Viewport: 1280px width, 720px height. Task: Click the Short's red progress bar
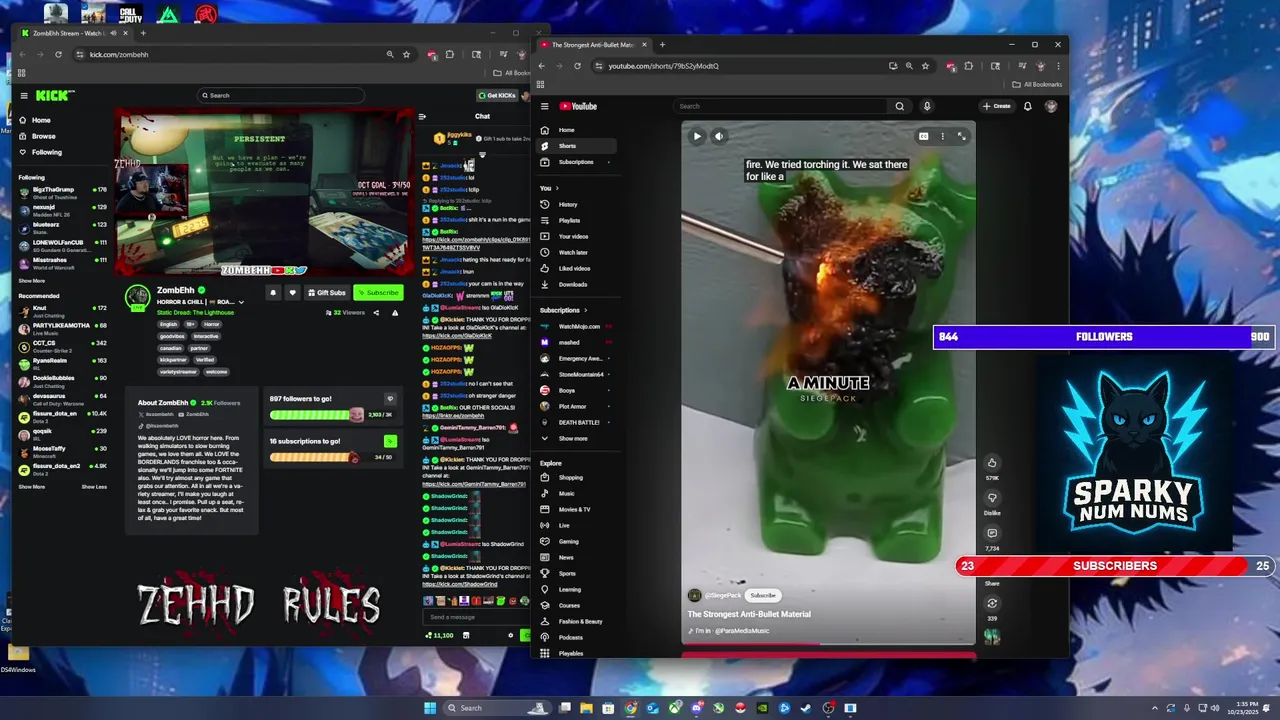click(828, 644)
